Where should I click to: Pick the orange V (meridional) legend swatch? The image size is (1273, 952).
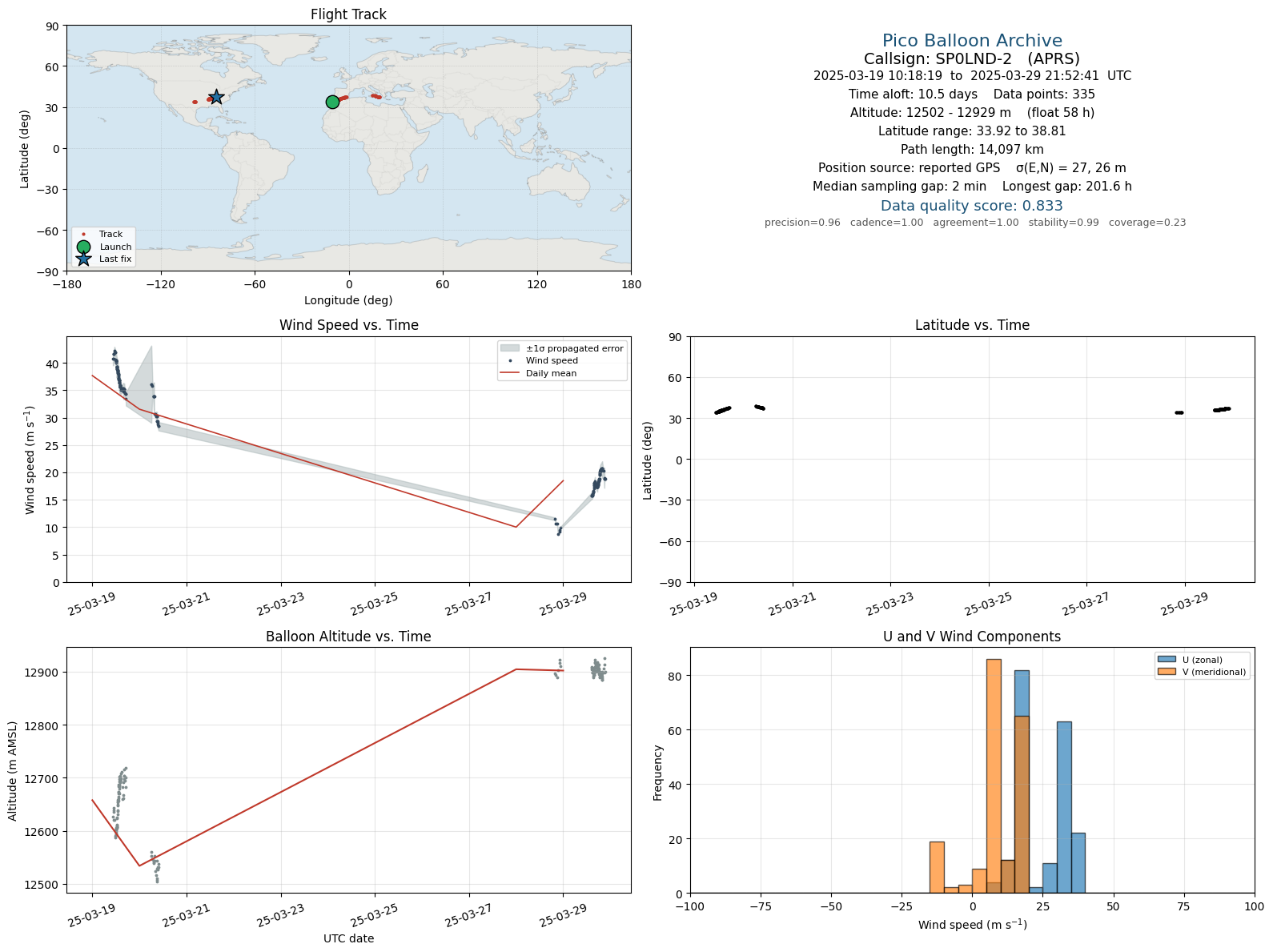[x=1167, y=672]
